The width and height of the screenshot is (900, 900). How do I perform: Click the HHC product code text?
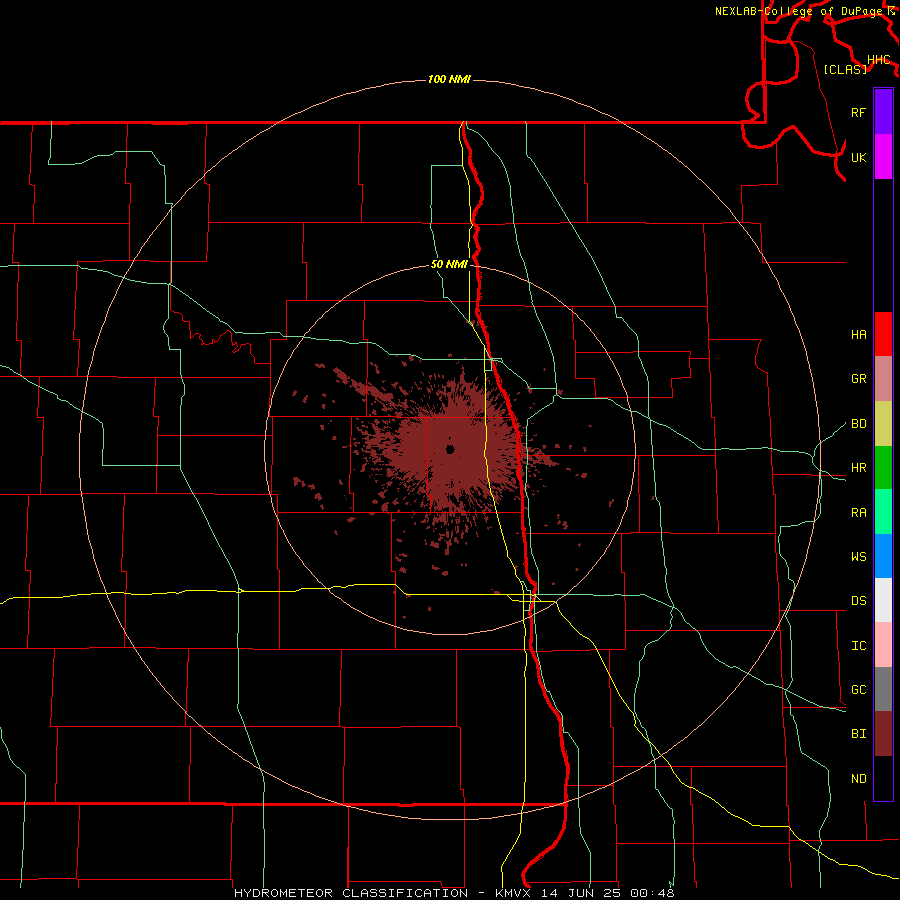click(x=878, y=60)
